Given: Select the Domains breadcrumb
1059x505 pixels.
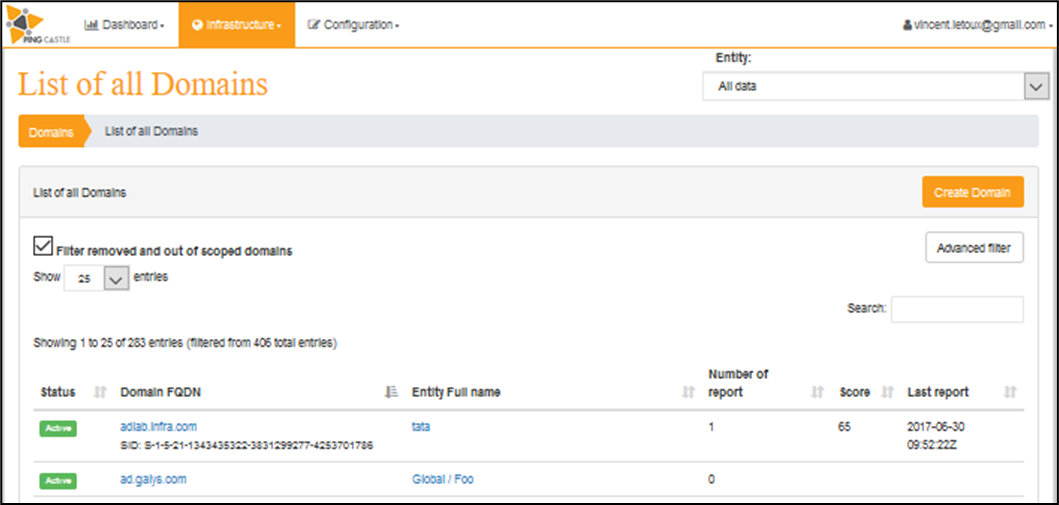Looking at the screenshot, I should pyautogui.click(x=51, y=132).
